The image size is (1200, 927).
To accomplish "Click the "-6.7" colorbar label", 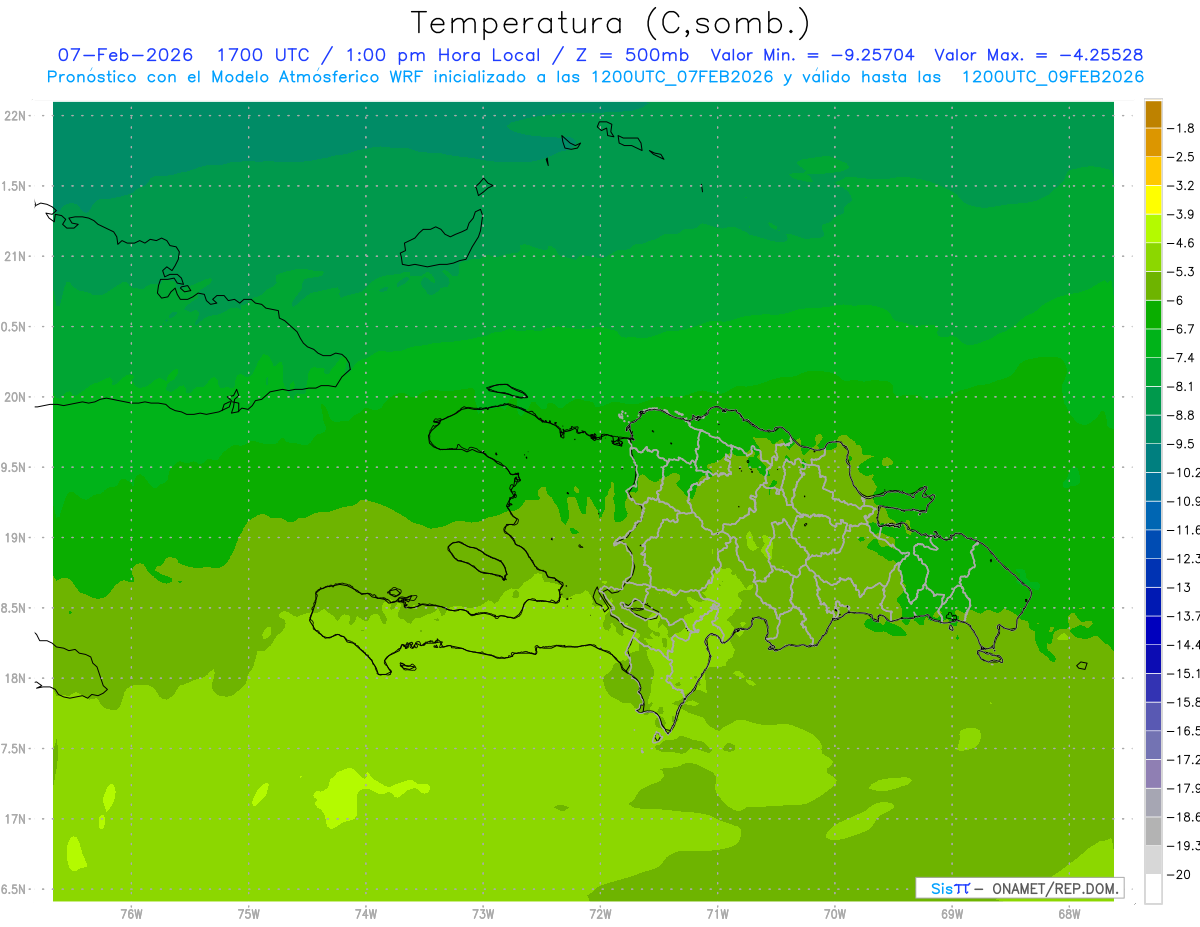I will click(x=1181, y=329).
